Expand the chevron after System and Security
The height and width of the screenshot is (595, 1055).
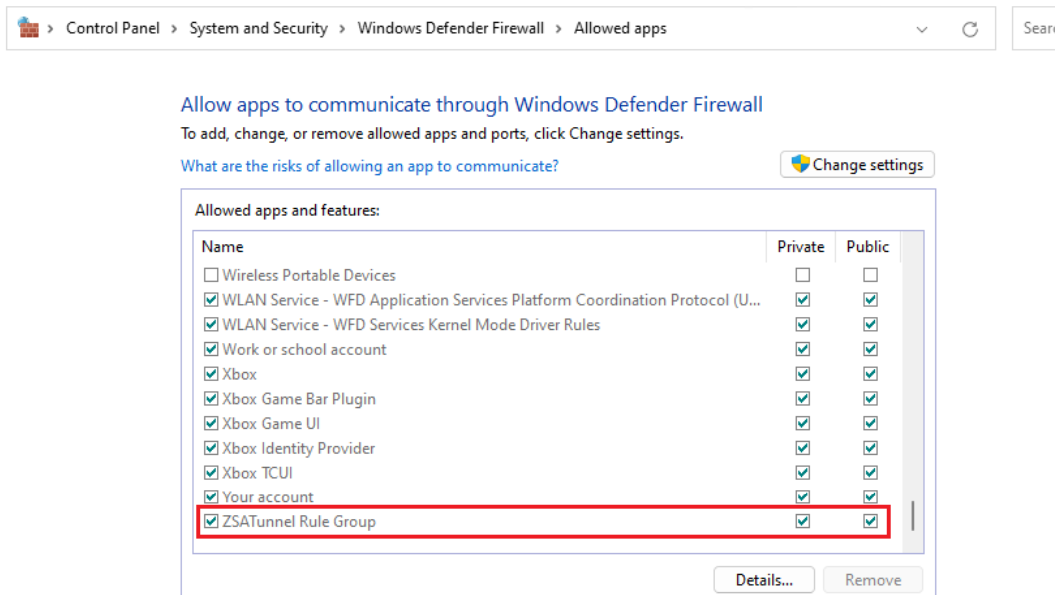tap(342, 29)
